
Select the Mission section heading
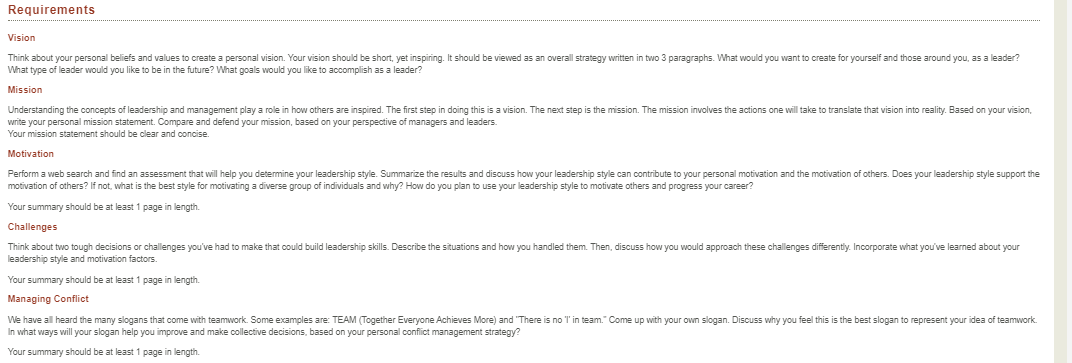pyautogui.click(x=25, y=90)
